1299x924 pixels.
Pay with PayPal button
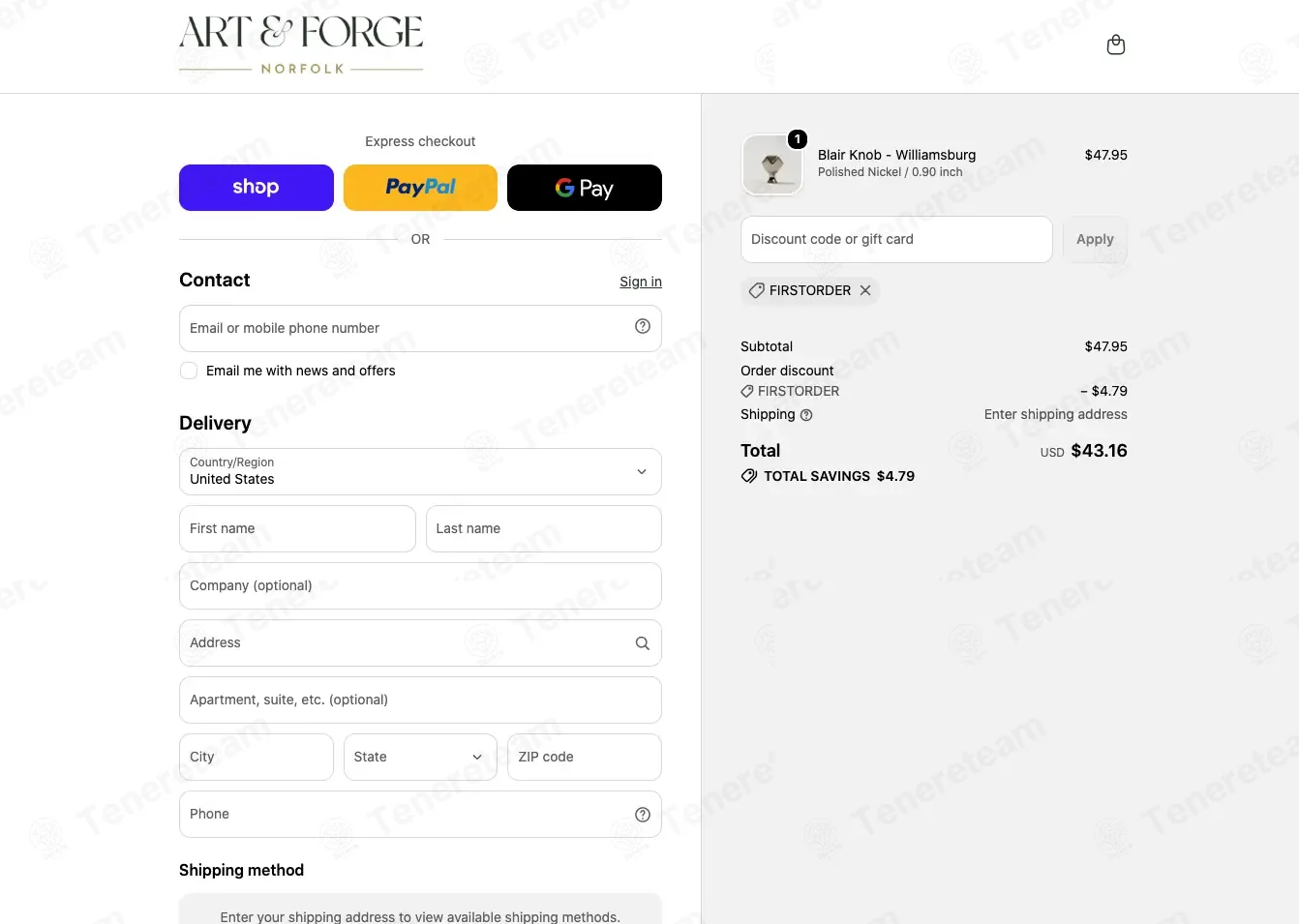click(420, 188)
